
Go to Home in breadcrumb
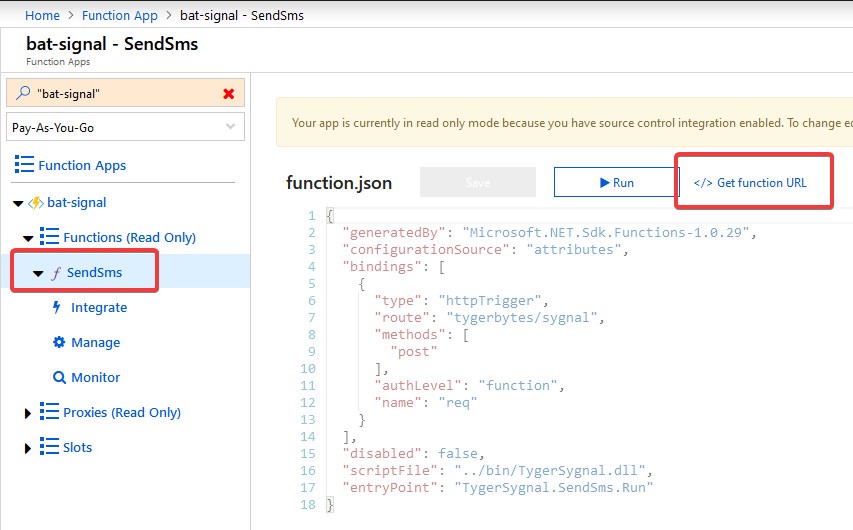(x=42, y=15)
